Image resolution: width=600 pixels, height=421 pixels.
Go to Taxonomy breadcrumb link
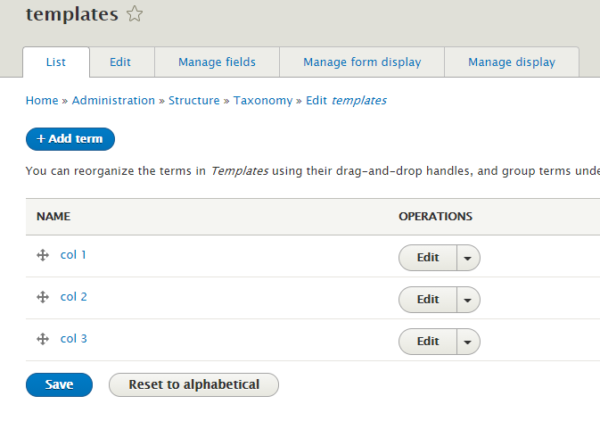point(263,101)
